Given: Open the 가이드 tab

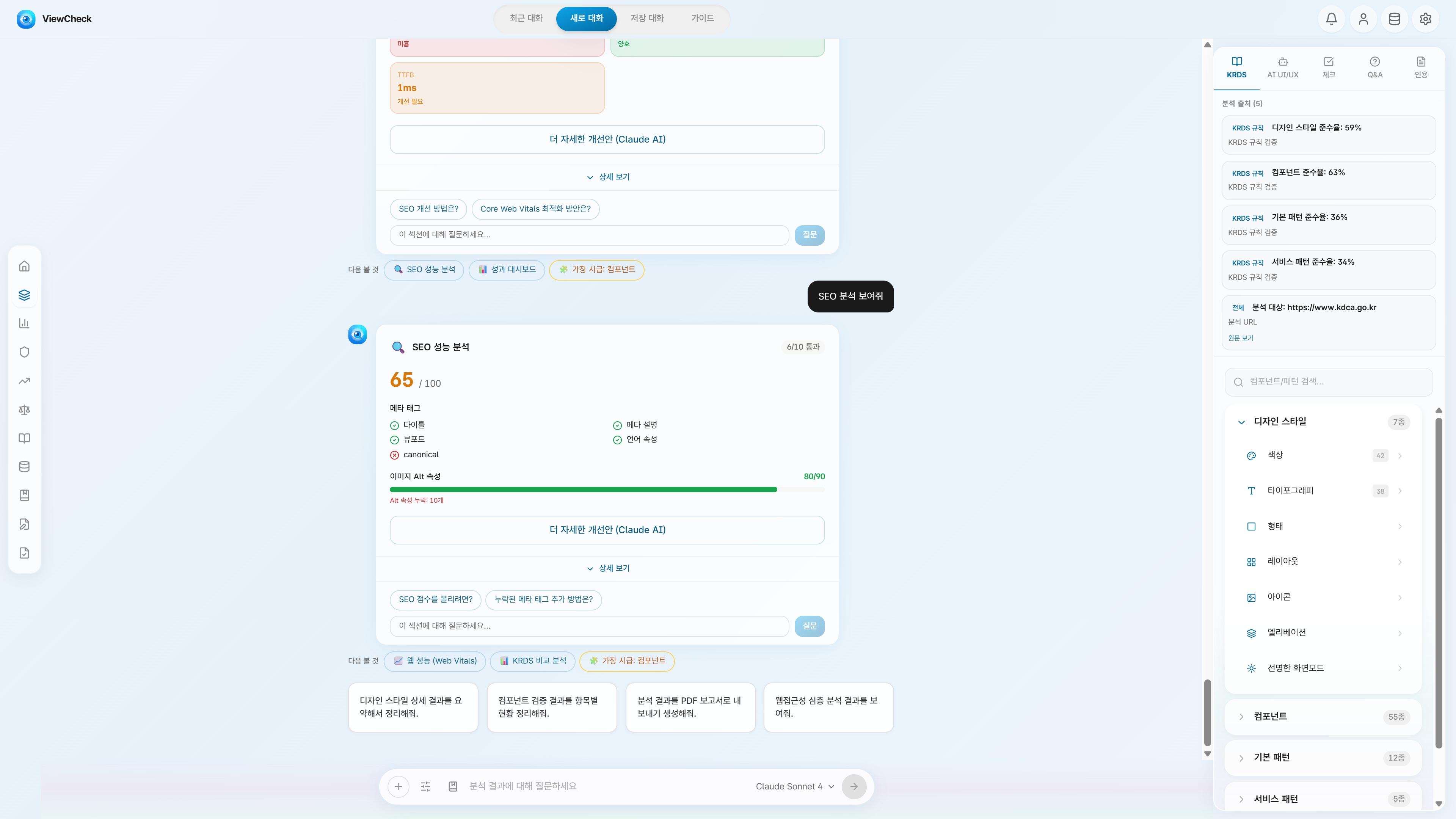Looking at the screenshot, I should tap(702, 18).
